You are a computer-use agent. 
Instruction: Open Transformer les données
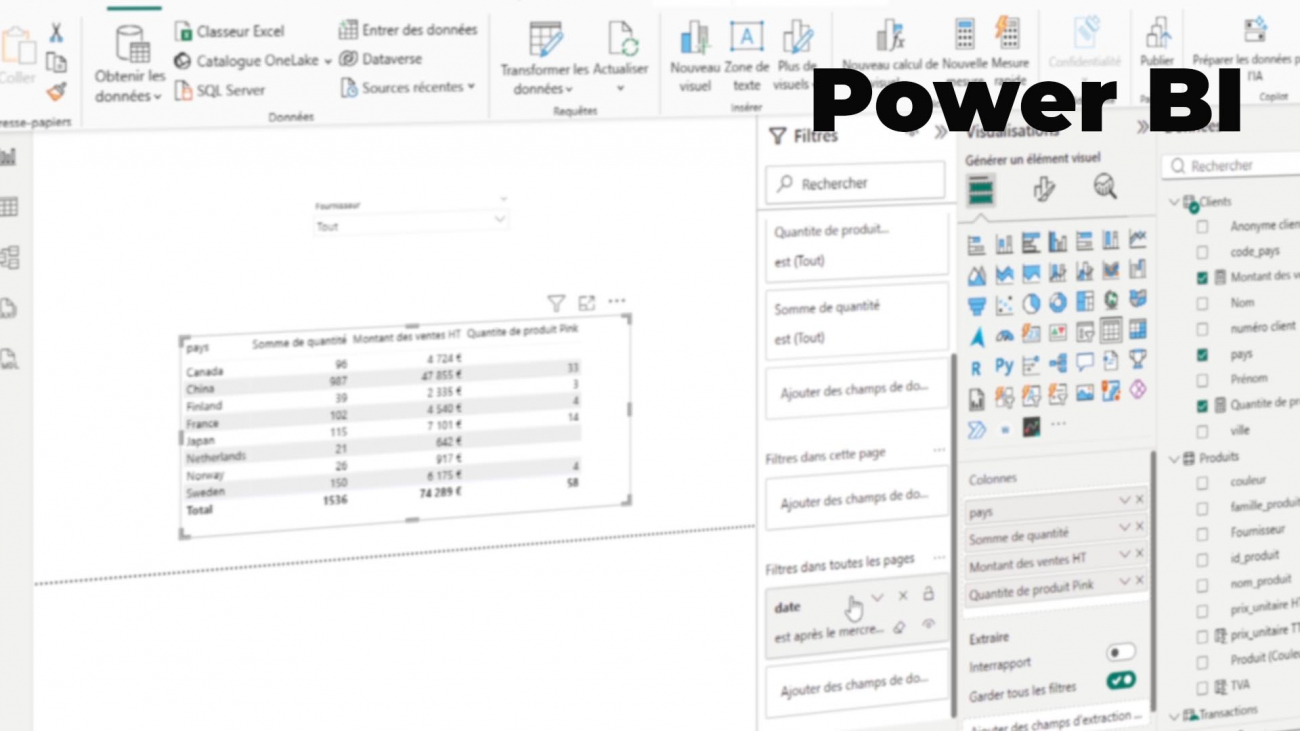tap(544, 61)
